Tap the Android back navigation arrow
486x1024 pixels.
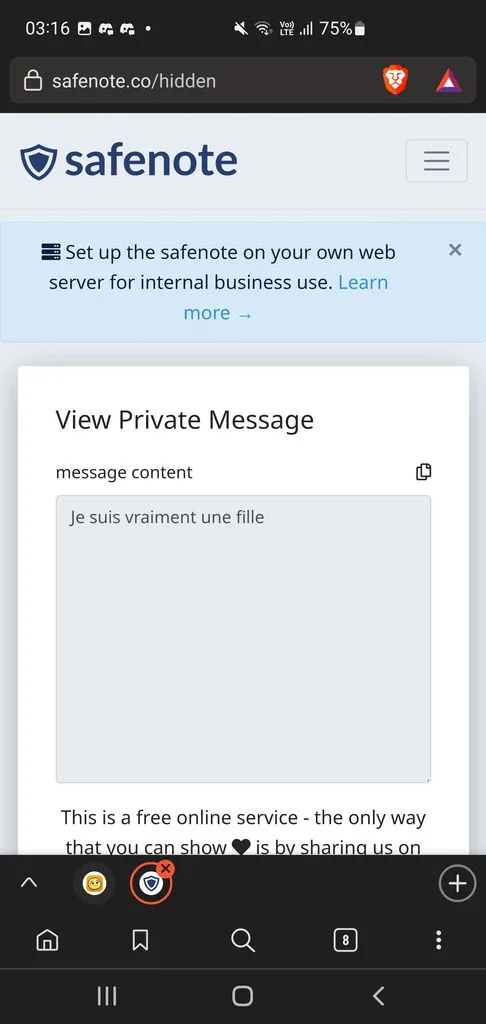[x=378, y=996]
